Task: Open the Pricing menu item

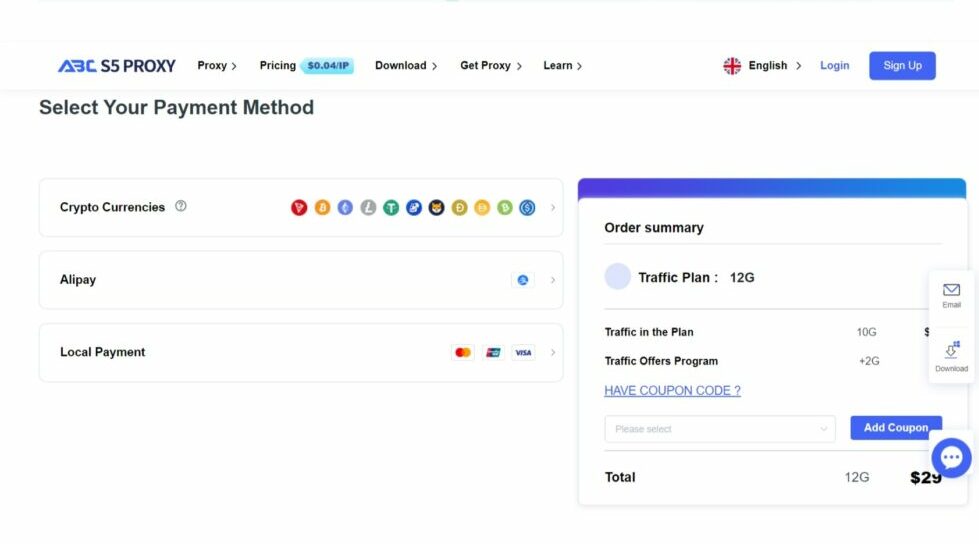Action: click(277, 66)
